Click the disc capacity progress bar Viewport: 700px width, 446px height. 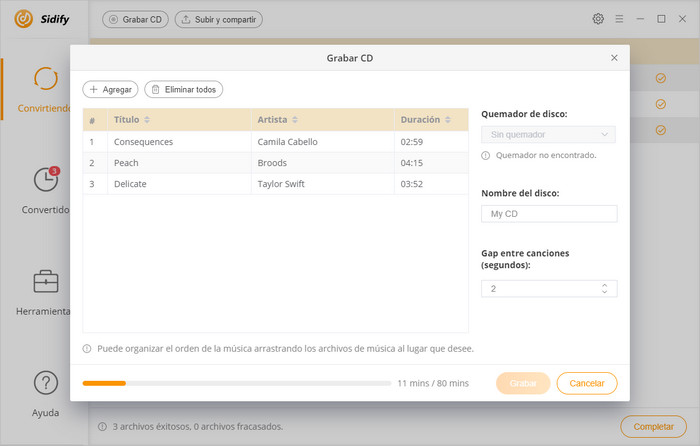point(237,383)
